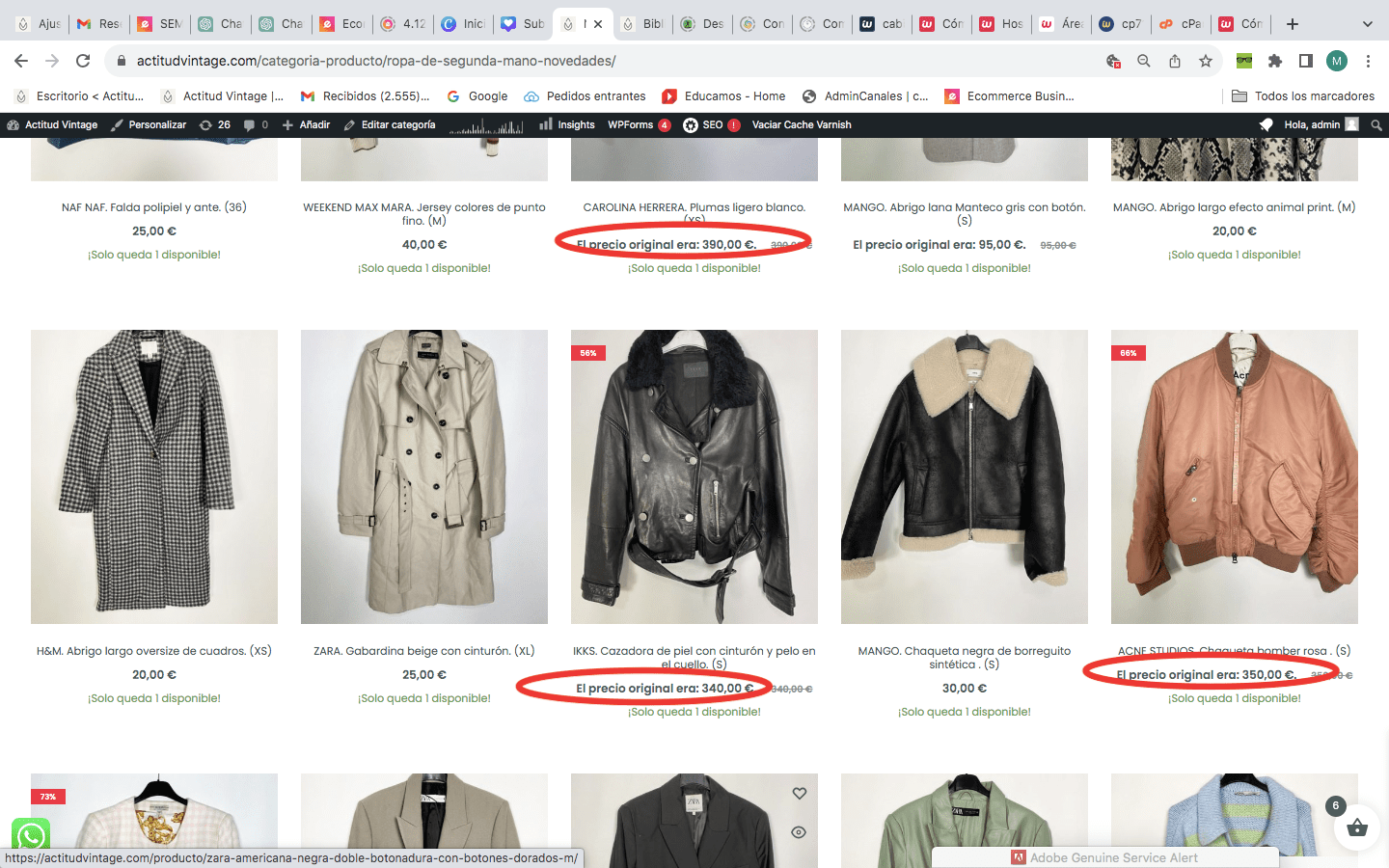Open the shopping basket cart icon

(1357, 827)
